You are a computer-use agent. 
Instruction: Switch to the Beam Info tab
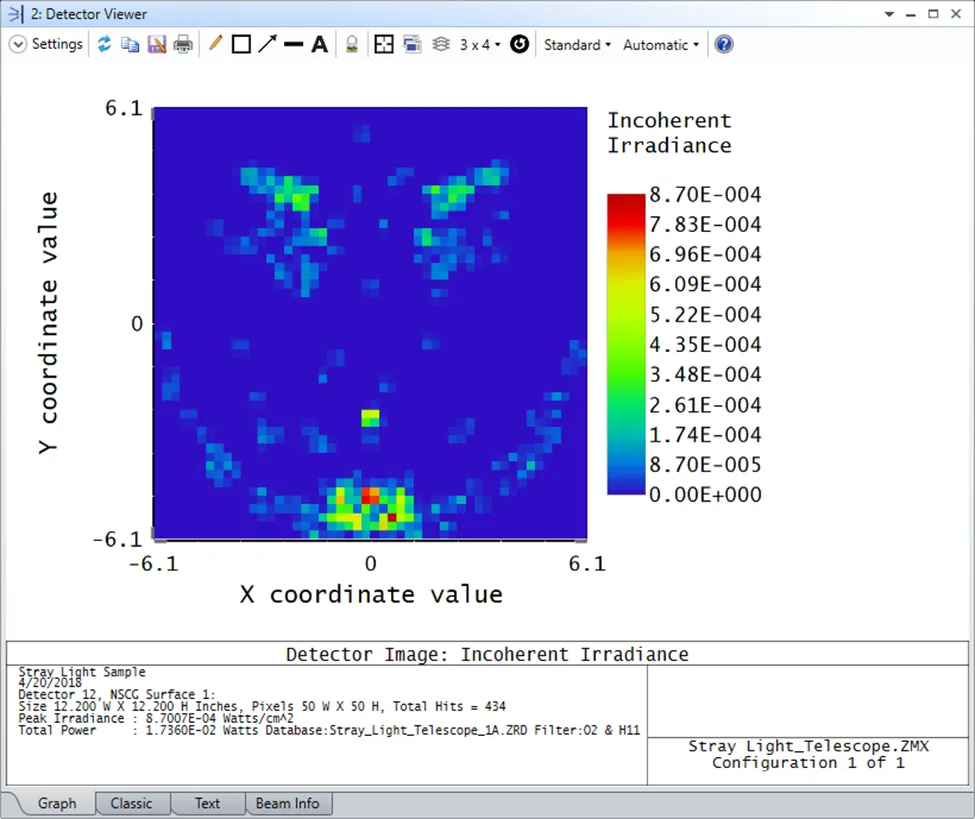tap(287, 803)
